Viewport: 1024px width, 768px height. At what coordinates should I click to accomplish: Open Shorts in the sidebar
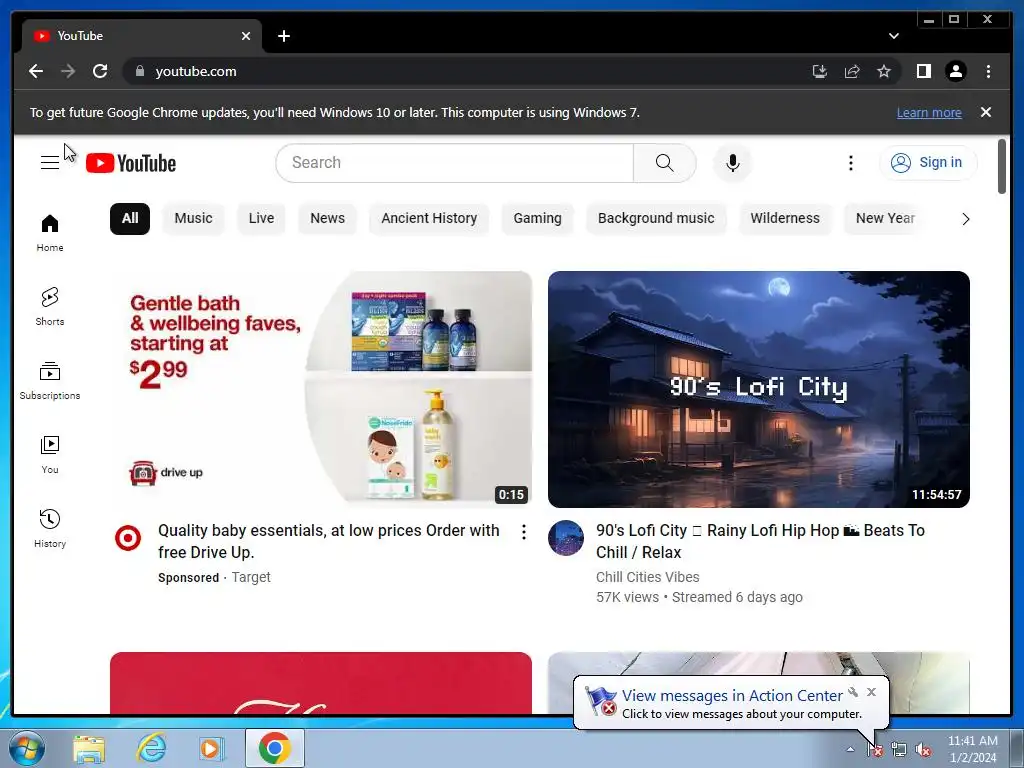pyautogui.click(x=50, y=307)
